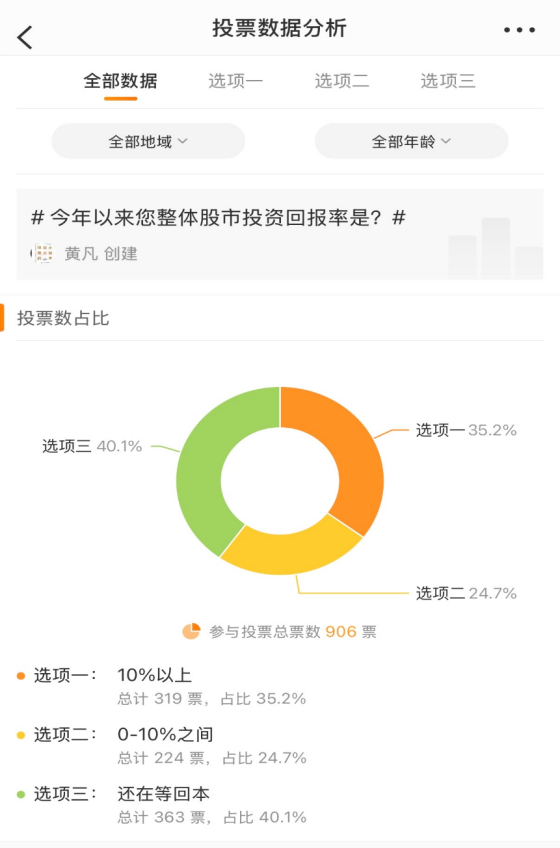This screenshot has height=848, width=560.
Task: Tap the yellow dot for 选项二
Action: pyautogui.click(x=21, y=735)
